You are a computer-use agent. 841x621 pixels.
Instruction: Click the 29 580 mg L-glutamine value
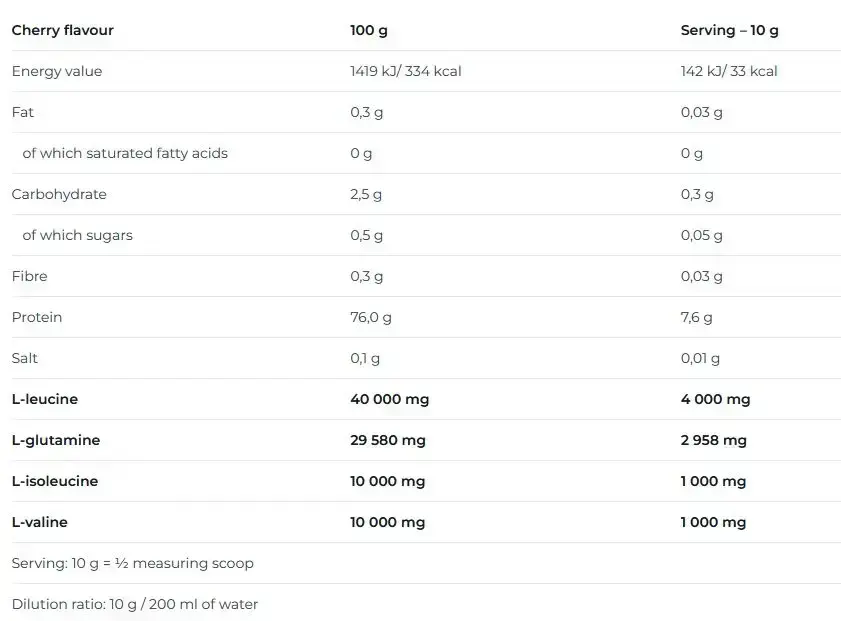[388, 440]
